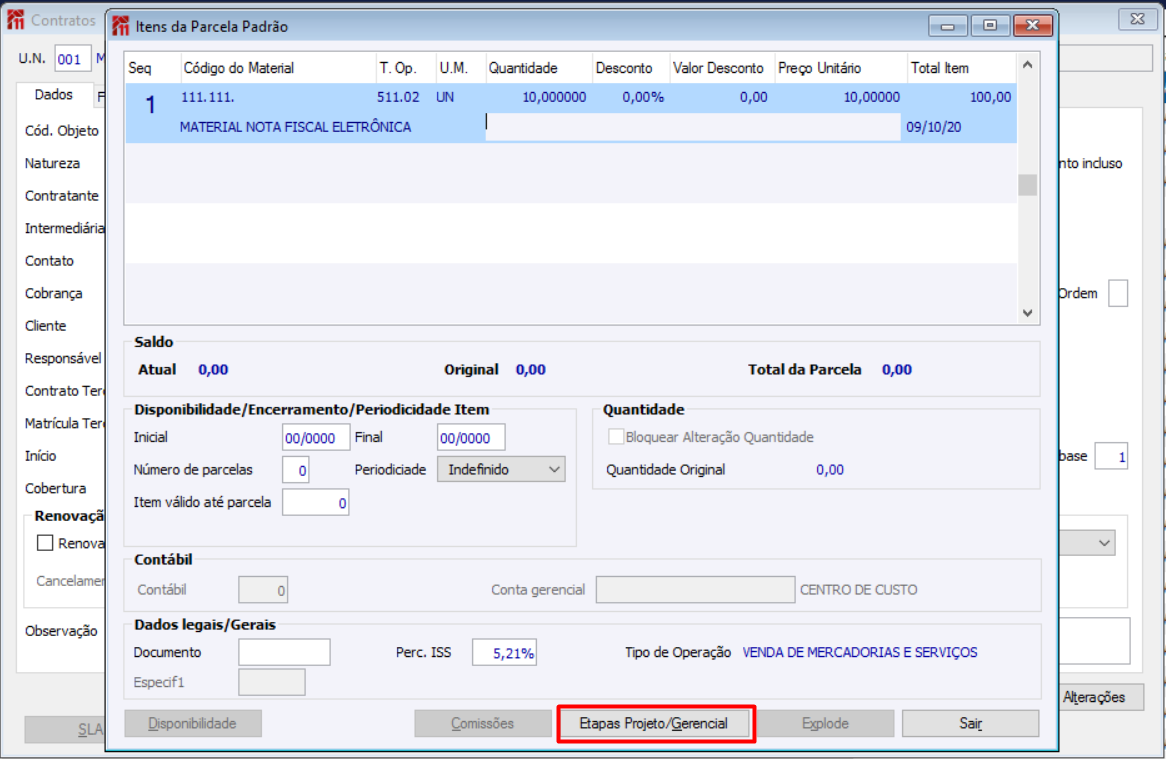Click the Número de parcelas field

click(296, 470)
